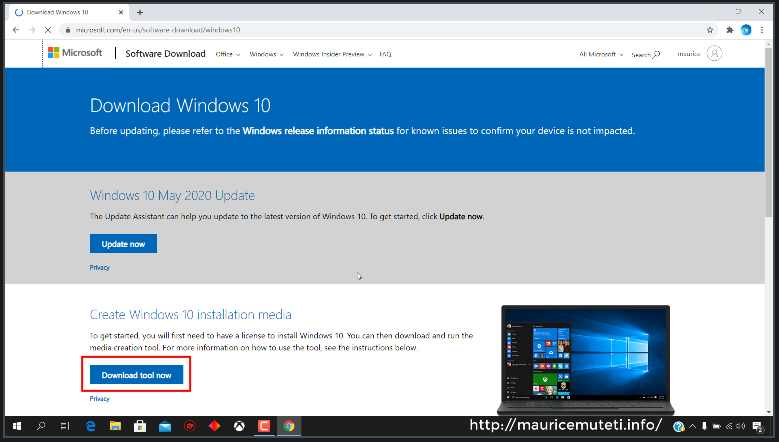The width and height of the screenshot is (779, 442).
Task: Open the Windows Start menu
Action: tap(17, 426)
